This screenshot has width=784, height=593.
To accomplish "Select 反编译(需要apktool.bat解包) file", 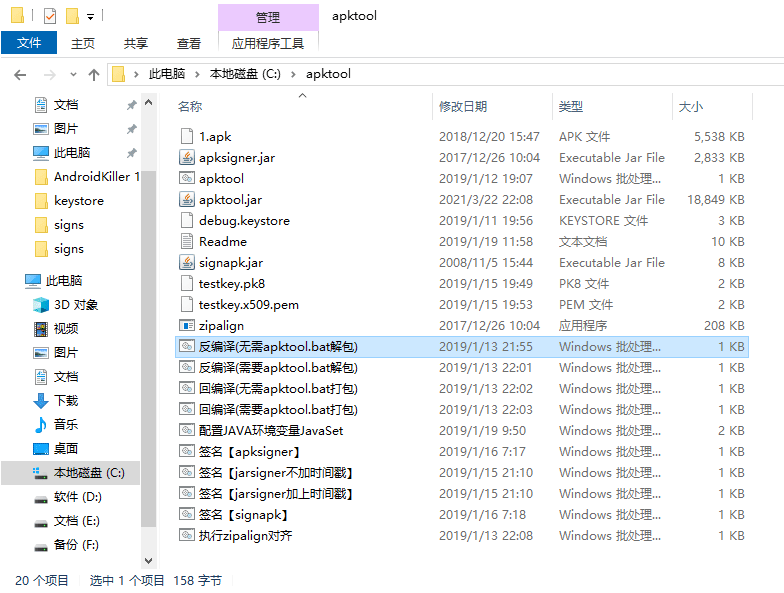I will (x=462, y=368).
